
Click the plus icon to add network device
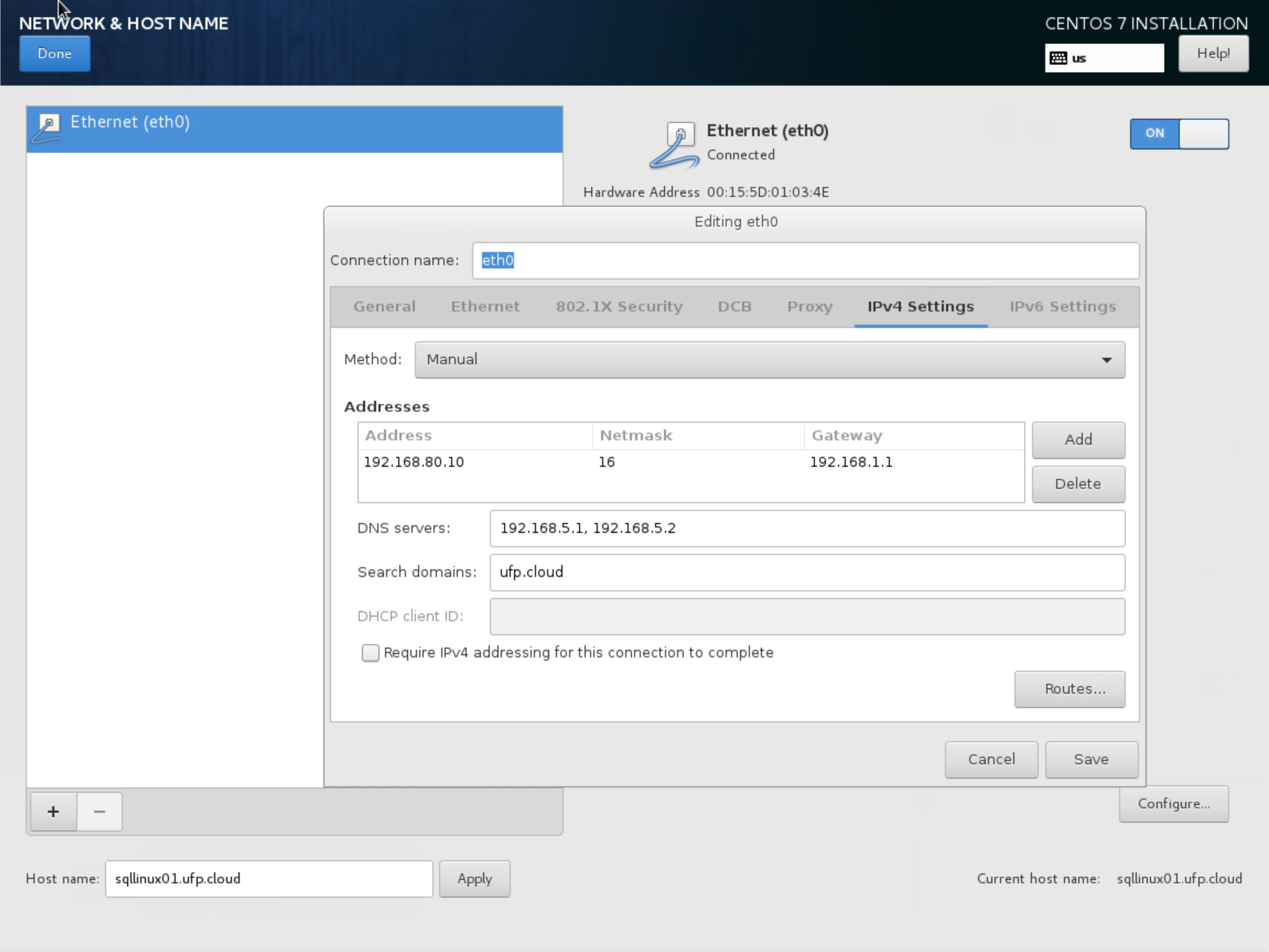click(53, 812)
